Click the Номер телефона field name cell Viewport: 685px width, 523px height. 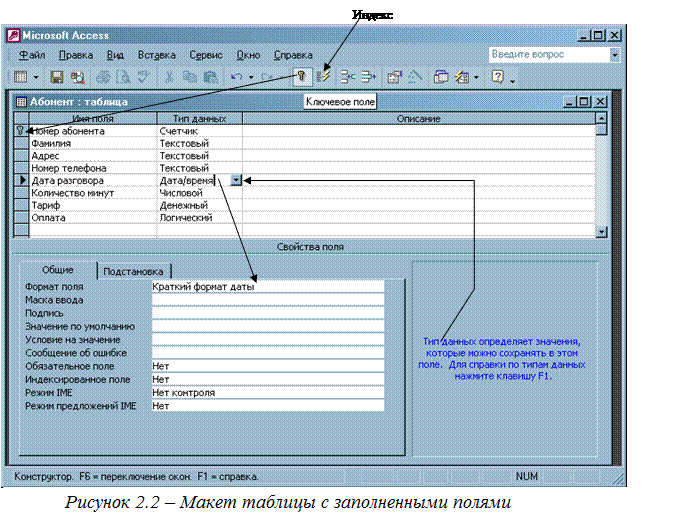tap(93, 168)
